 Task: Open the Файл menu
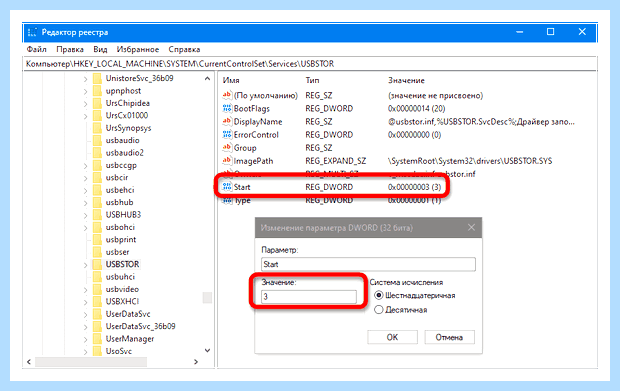pyautogui.click(x=37, y=49)
